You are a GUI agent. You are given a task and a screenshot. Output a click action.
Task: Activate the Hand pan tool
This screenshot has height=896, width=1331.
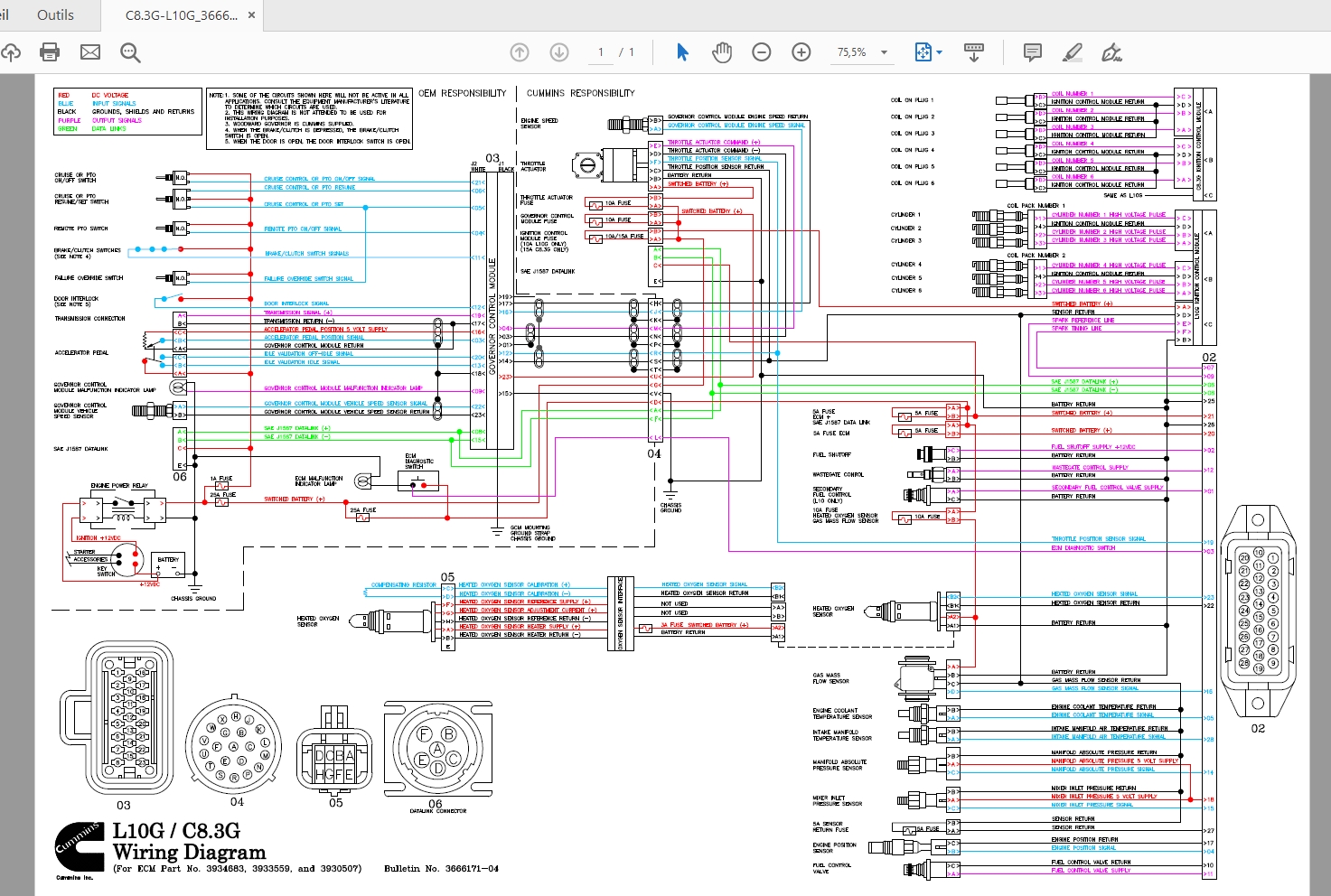722,51
